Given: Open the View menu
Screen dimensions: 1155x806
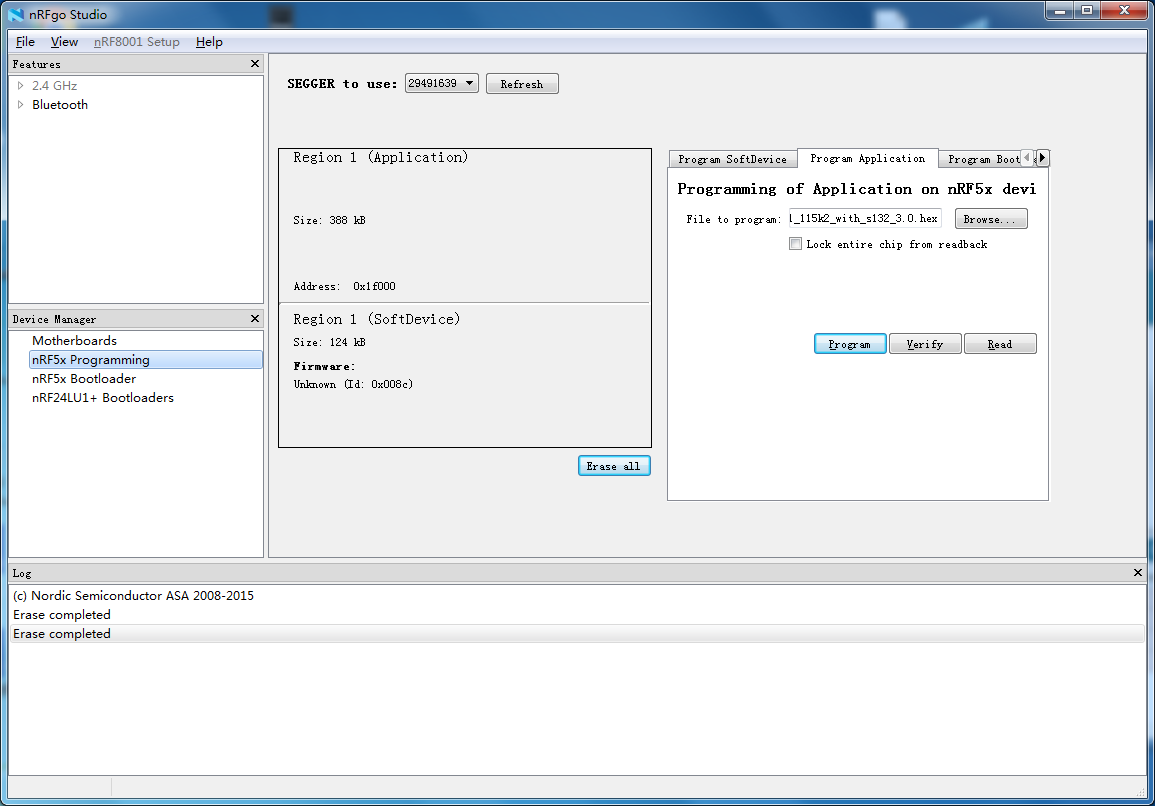Looking at the screenshot, I should [64, 42].
